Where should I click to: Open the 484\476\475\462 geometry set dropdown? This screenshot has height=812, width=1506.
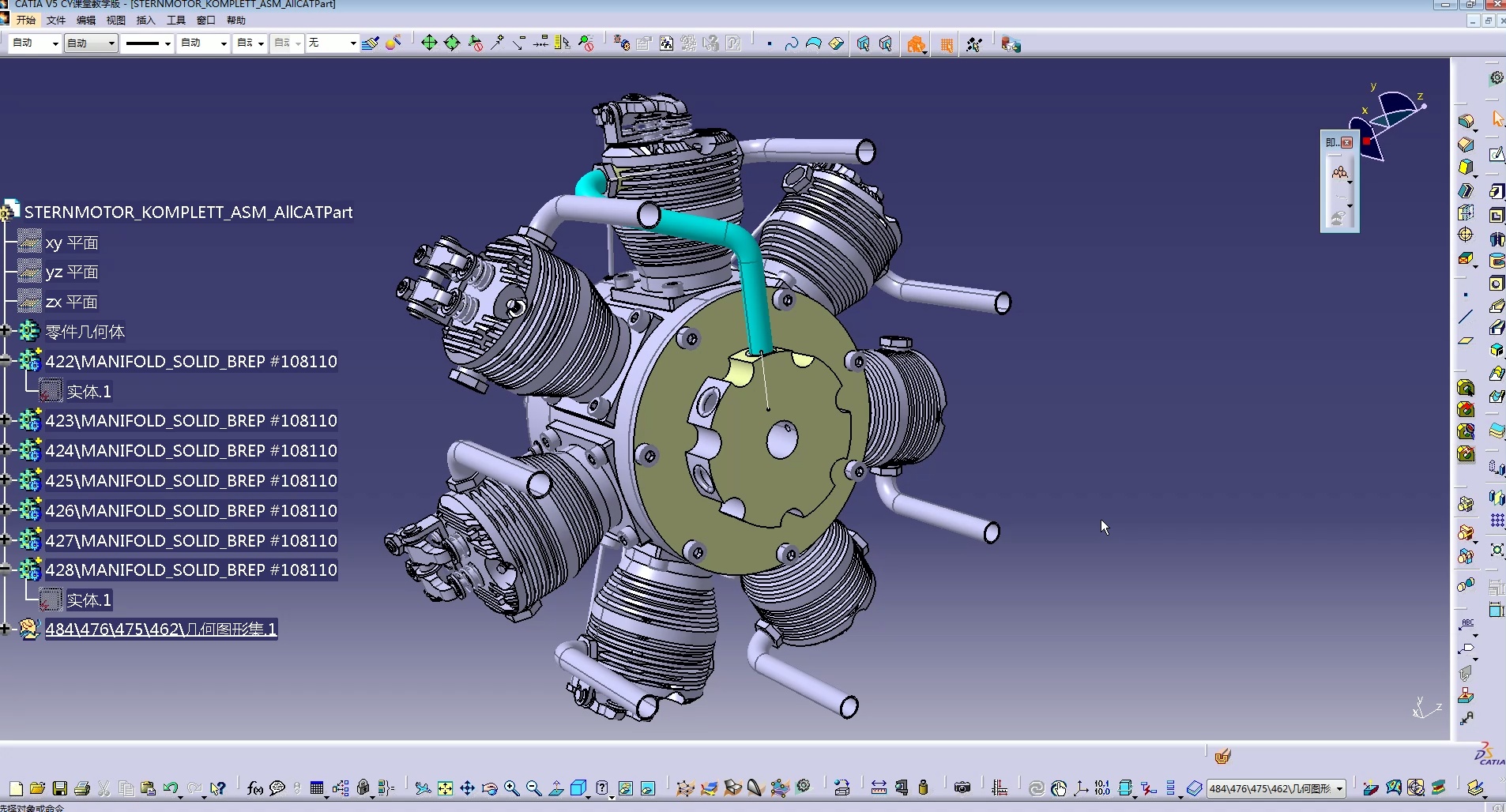click(1339, 789)
